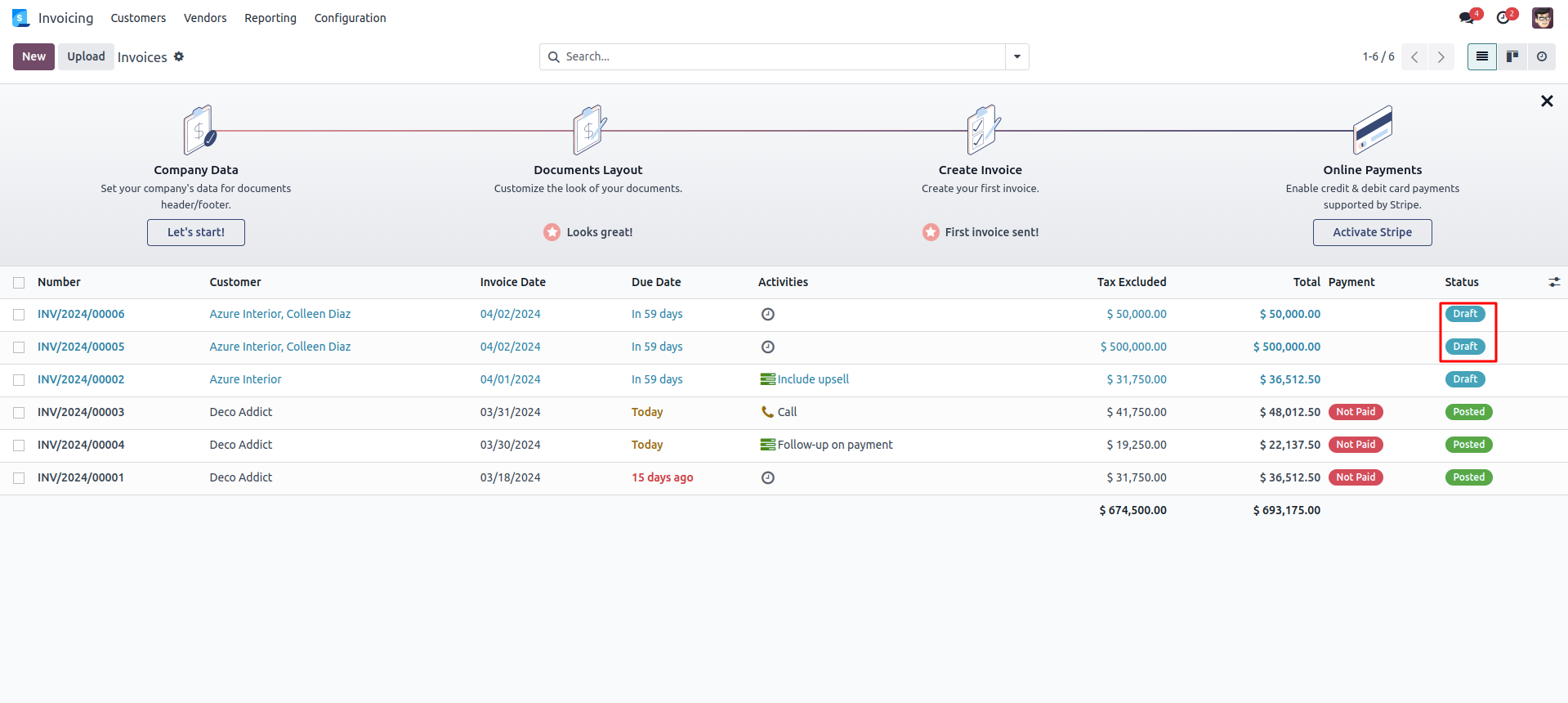The height and width of the screenshot is (703, 1568).
Task: Open the Invoices gear settings icon
Action: pyautogui.click(x=179, y=56)
